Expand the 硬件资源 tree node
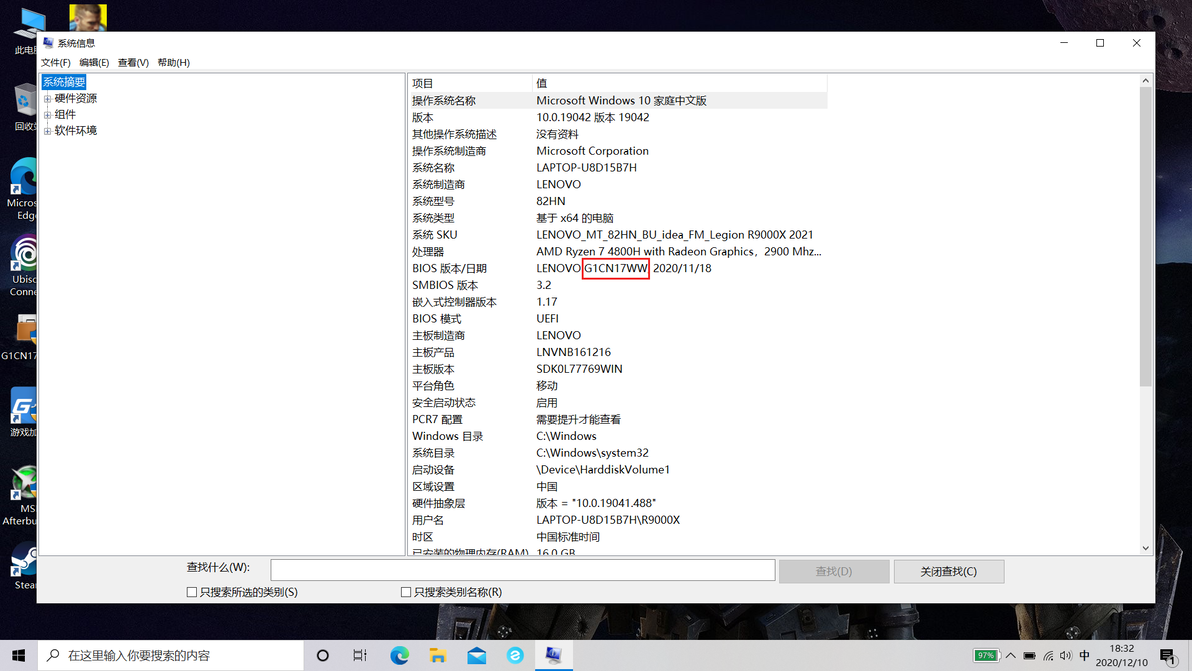This screenshot has width=1192, height=671. tap(48, 99)
